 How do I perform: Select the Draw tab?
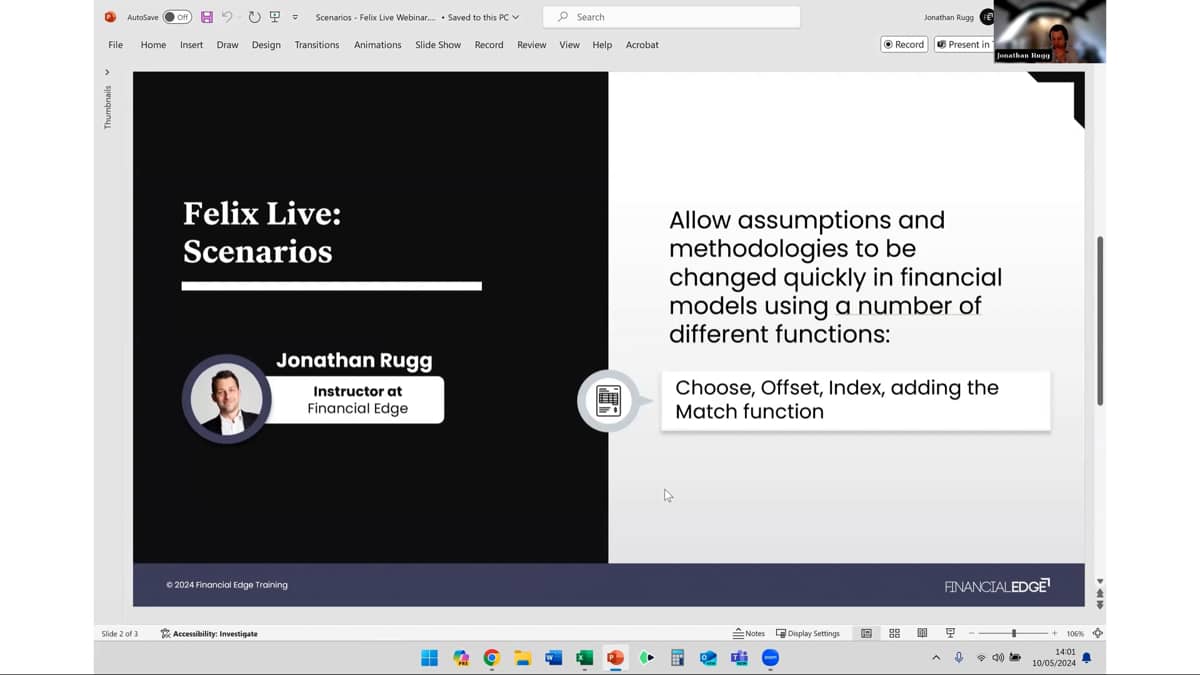(228, 45)
